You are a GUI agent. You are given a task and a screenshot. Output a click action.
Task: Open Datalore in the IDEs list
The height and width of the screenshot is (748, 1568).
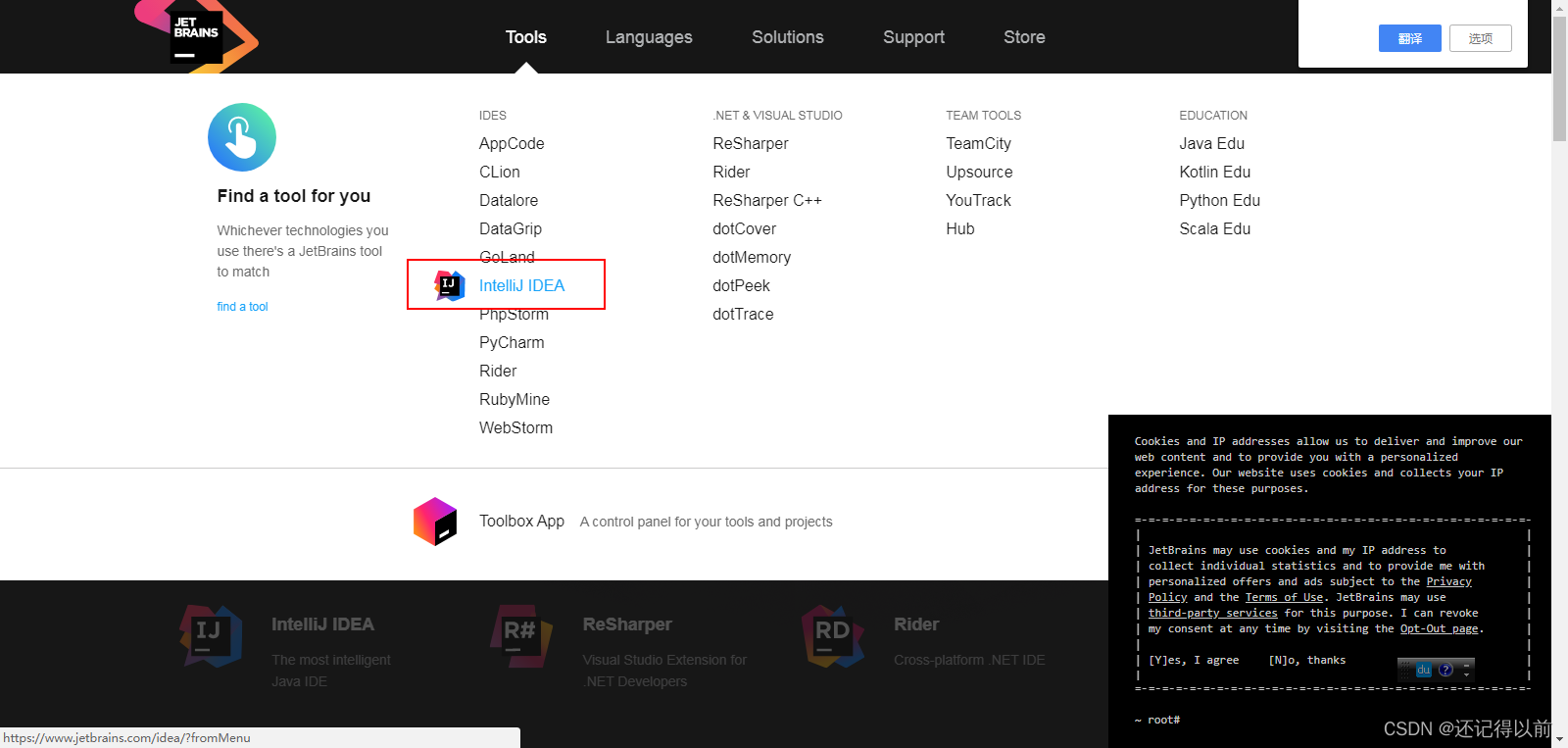[509, 200]
